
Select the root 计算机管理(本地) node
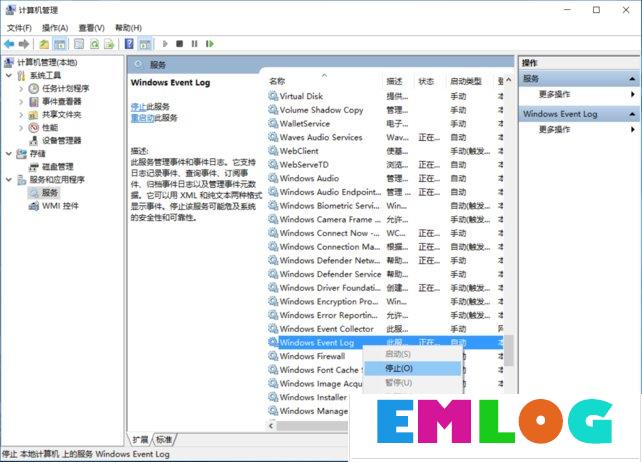(x=47, y=62)
